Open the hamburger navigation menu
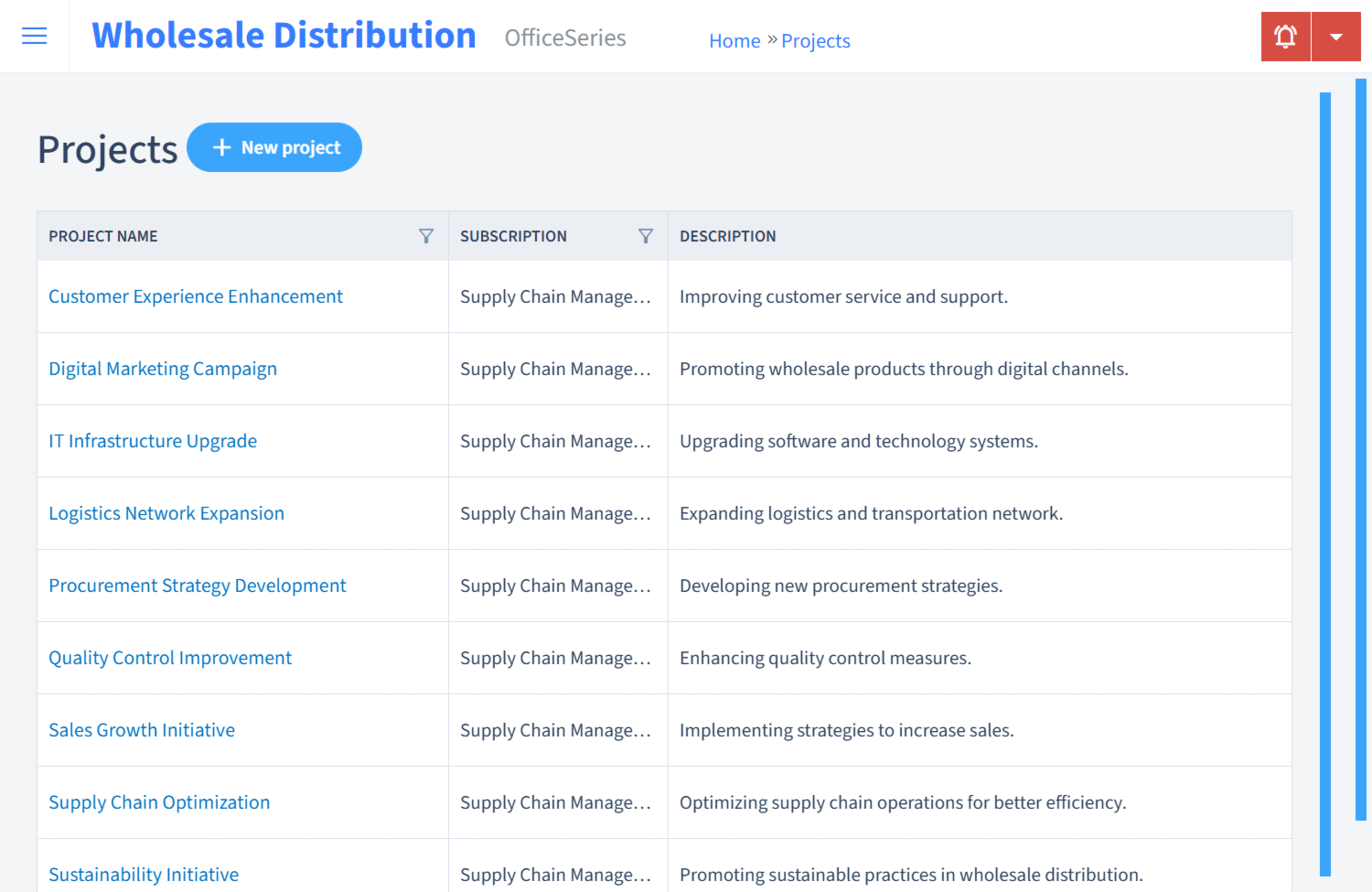The height and width of the screenshot is (892, 1372). tap(34, 36)
